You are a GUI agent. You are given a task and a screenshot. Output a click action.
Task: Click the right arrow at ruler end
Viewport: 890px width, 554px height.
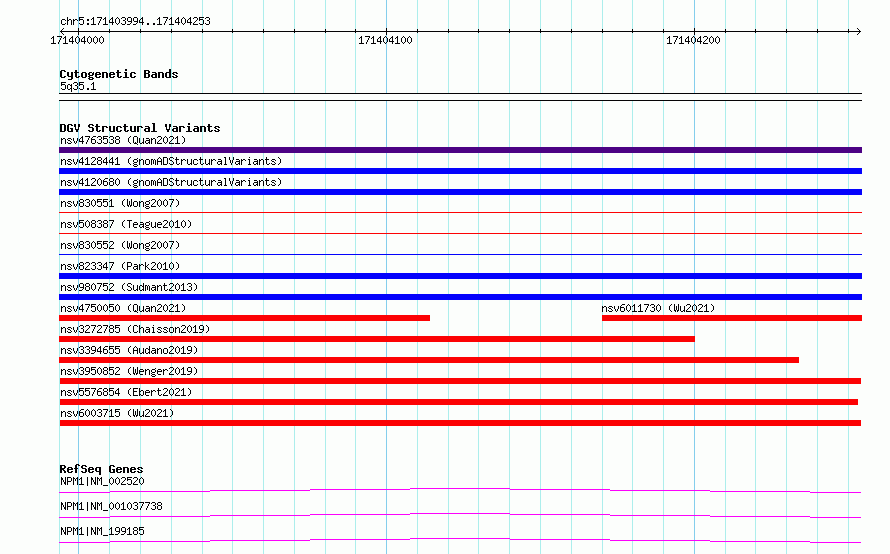tap(858, 31)
